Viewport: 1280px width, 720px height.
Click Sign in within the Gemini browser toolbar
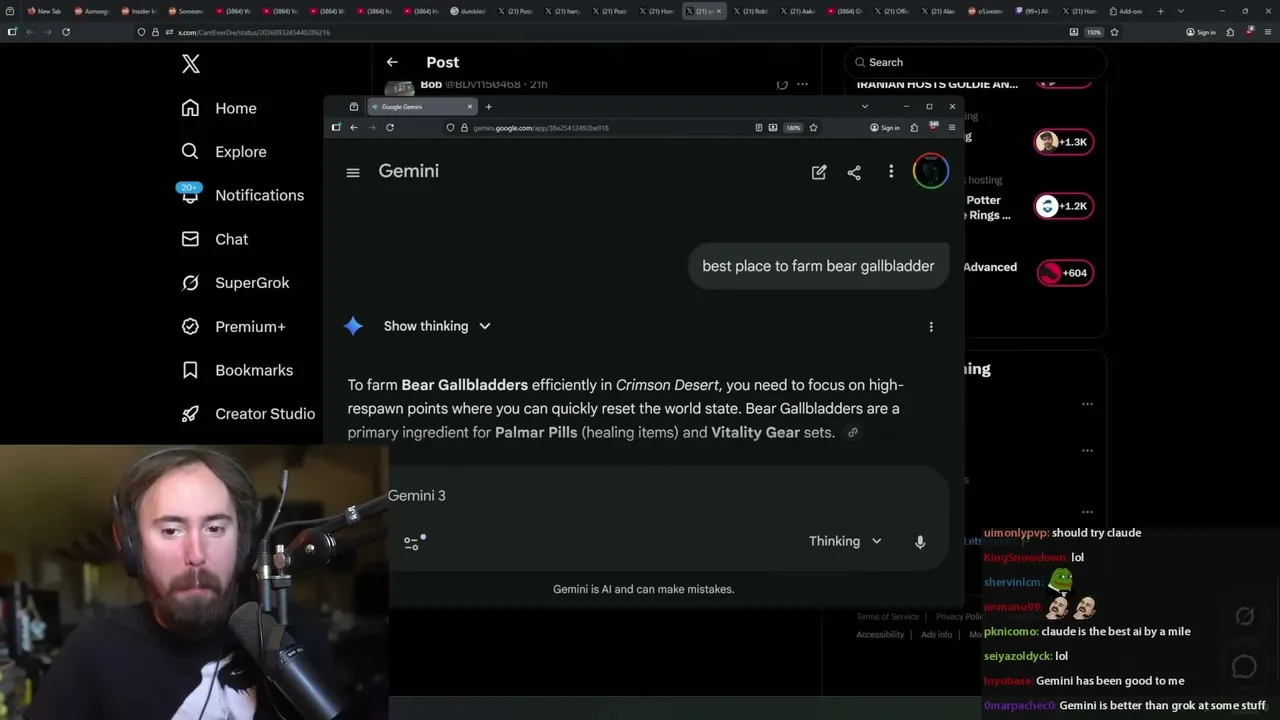885,128
